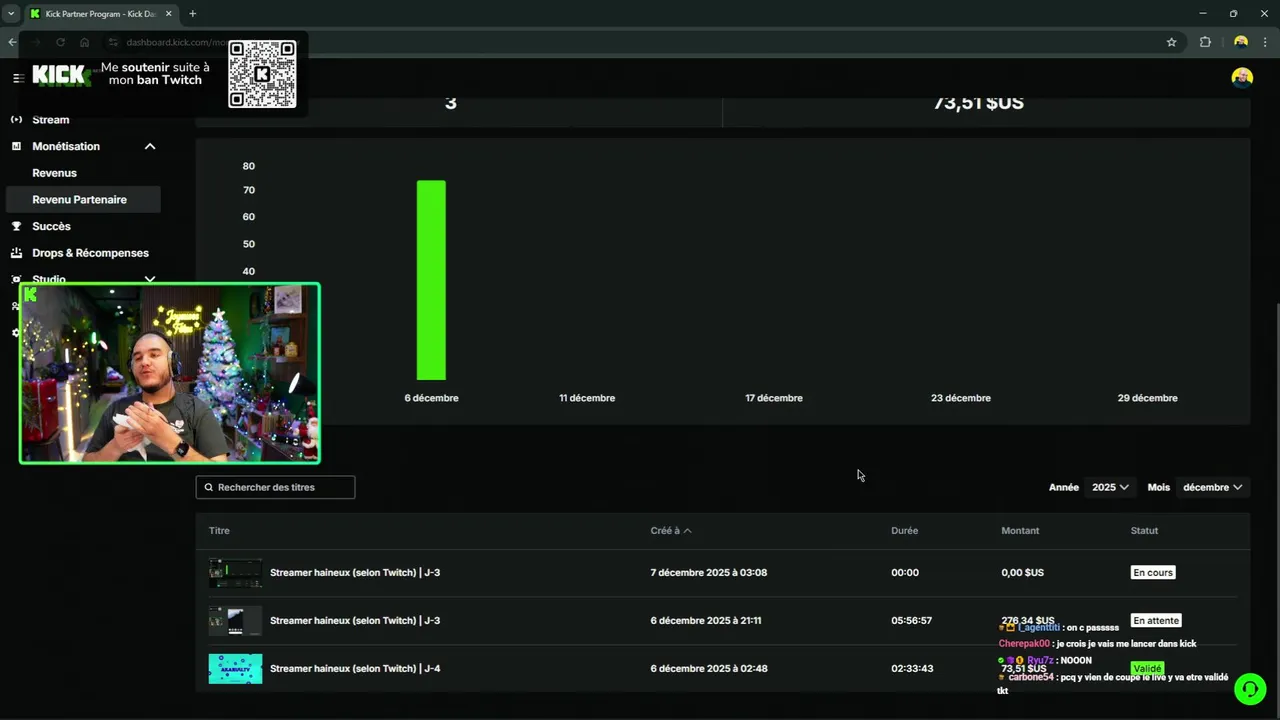The image size is (1280, 720).
Task: Click the green 6 décembre chart bar
Action: (431, 280)
